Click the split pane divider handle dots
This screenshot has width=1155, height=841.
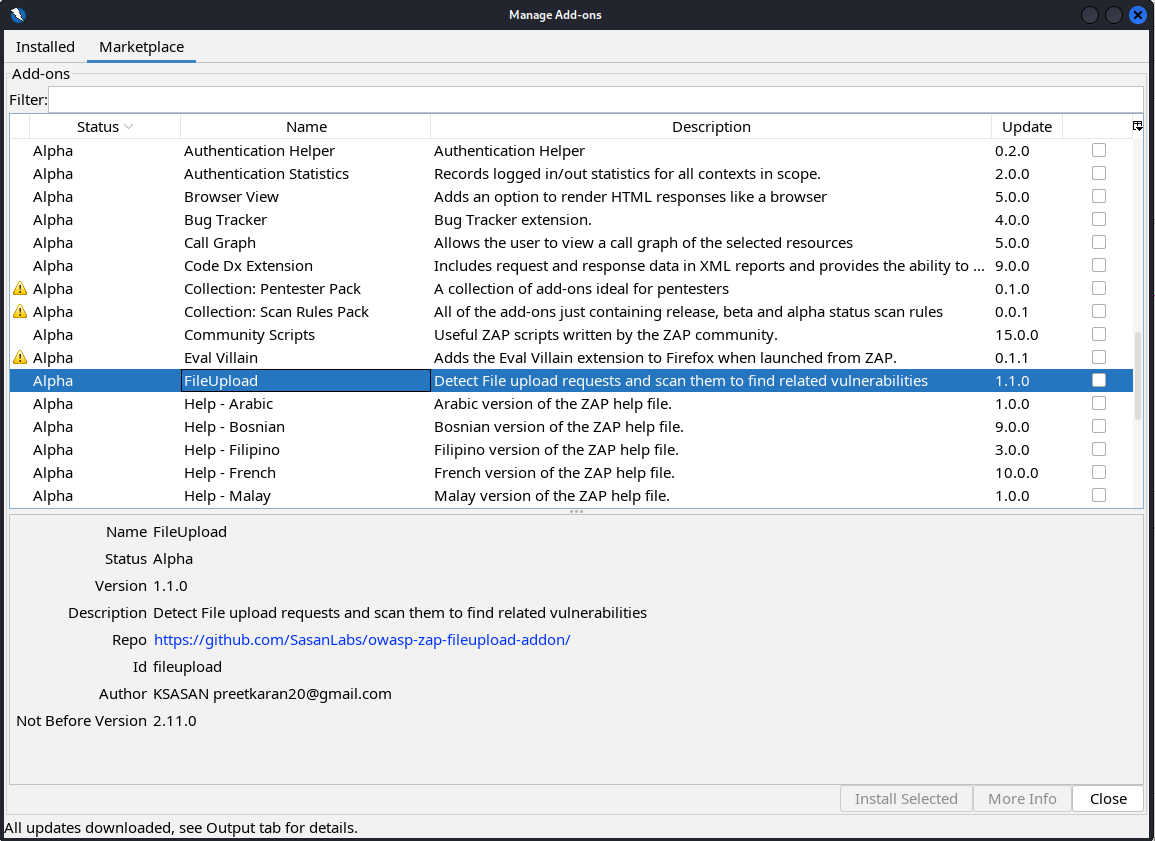(576, 511)
